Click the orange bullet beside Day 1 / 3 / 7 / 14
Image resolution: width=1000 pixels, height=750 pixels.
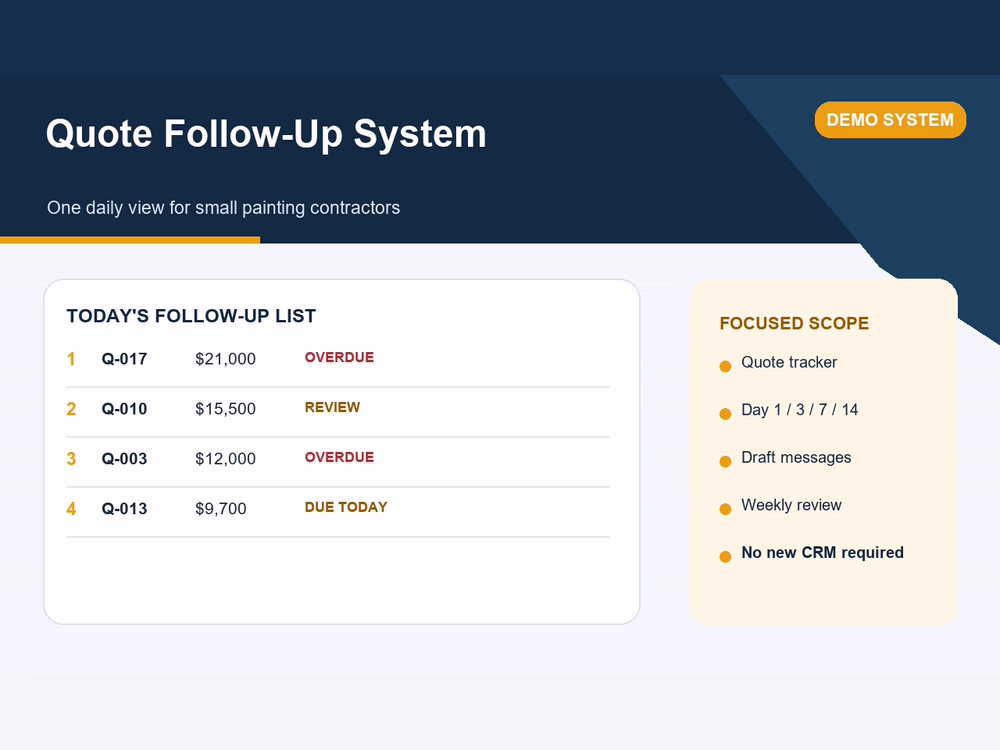[x=725, y=414]
